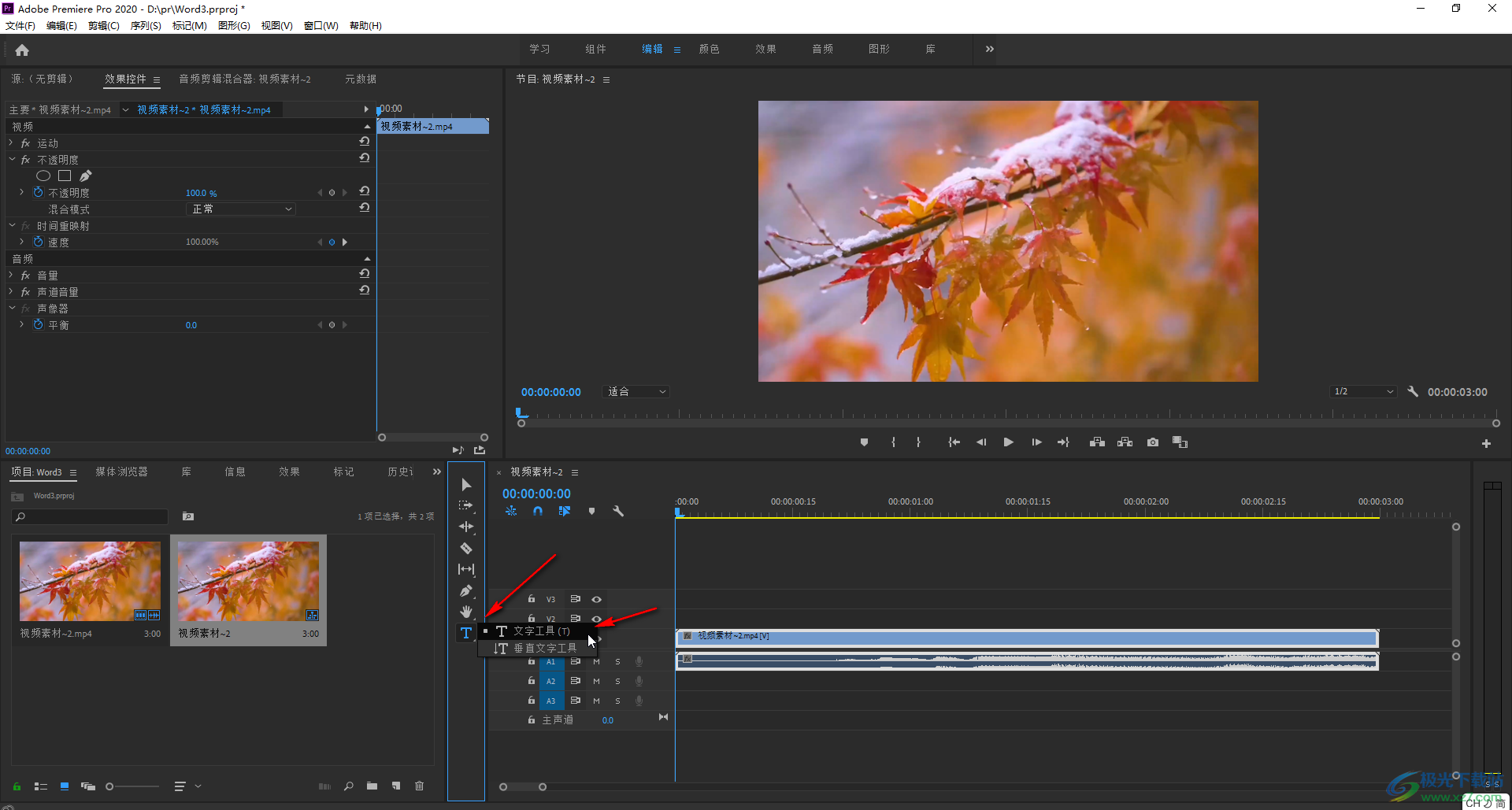
Task: Toggle V3 track output eye
Action: coord(597,600)
